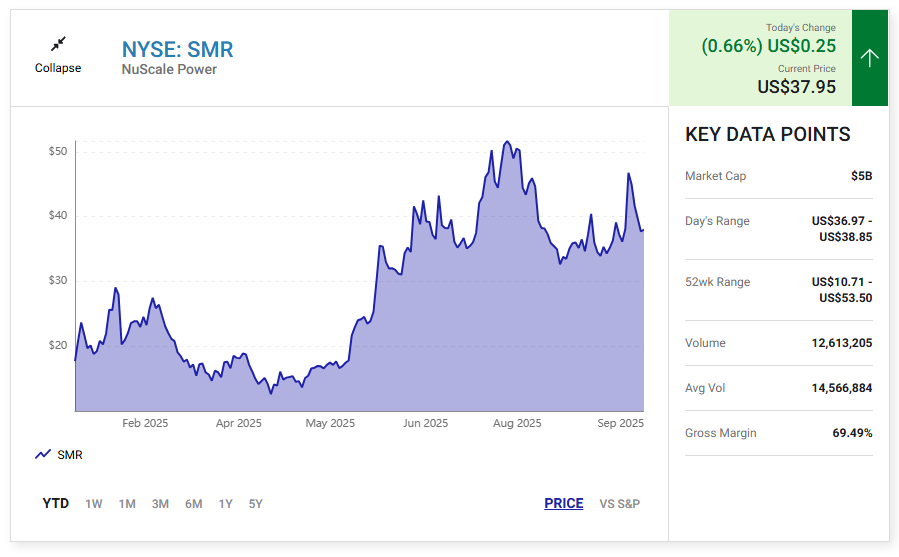Select the PRICE chart view
The height and width of the screenshot is (557, 899).
[x=564, y=503]
